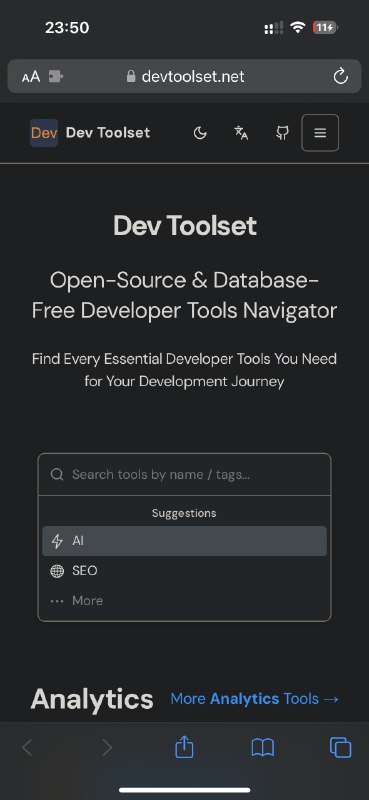The image size is (369, 800).
Task: Click the large Dev Toolset page title
Action: [x=184, y=226]
